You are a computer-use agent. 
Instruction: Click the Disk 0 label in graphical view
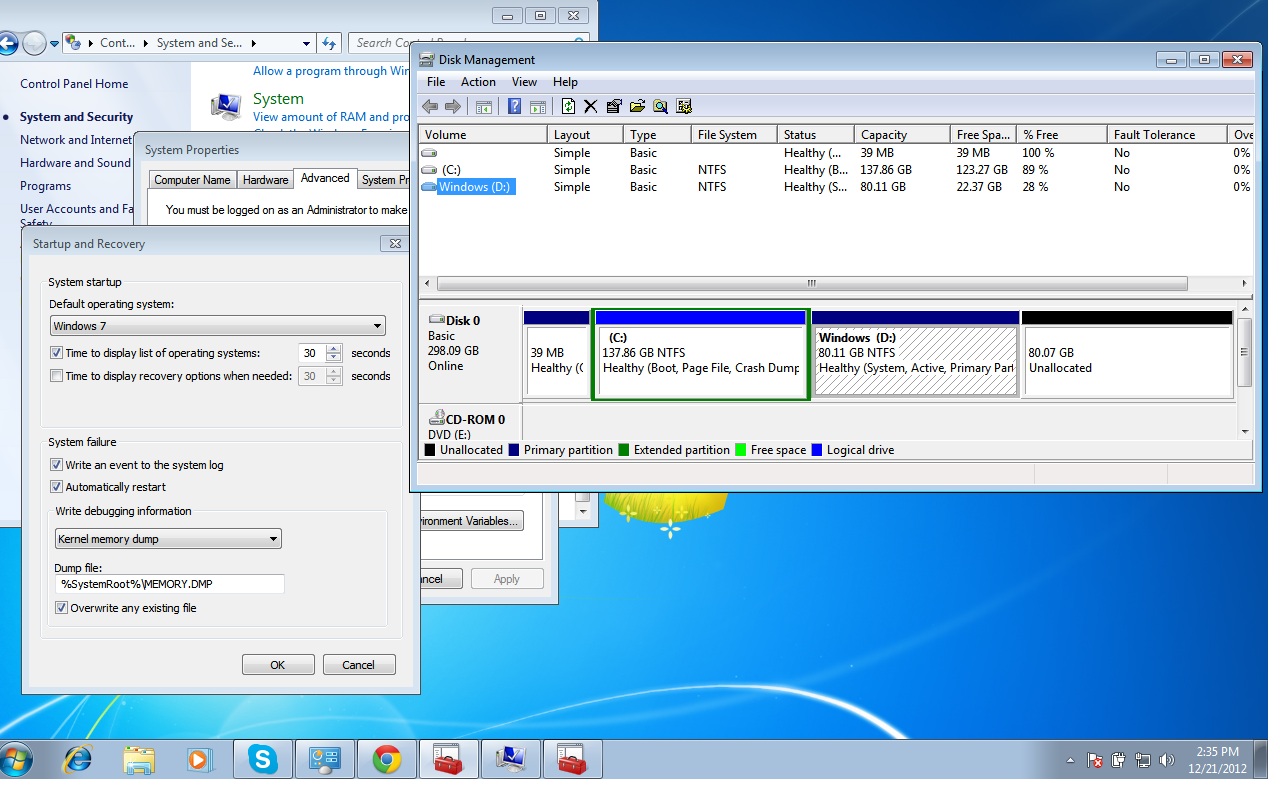click(462, 321)
